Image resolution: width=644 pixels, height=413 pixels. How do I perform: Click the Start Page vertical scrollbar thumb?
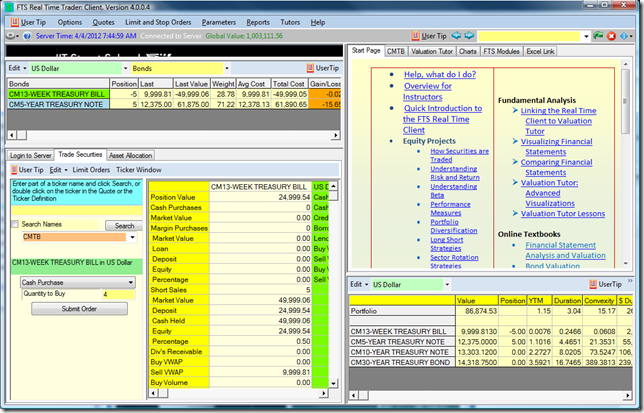(x=626, y=101)
